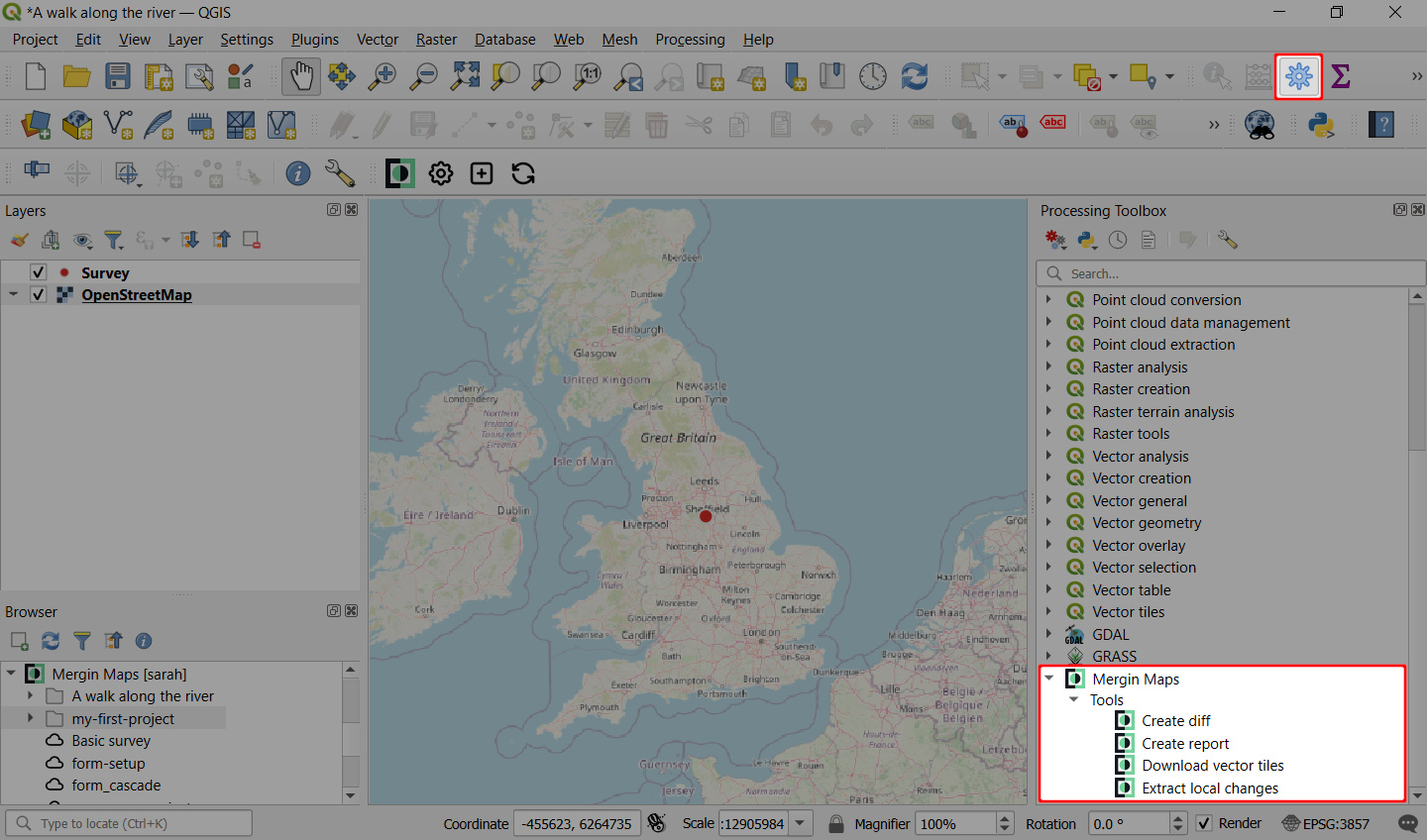Open the Processing Toolbox gear icon
The height and width of the screenshot is (840, 1427).
pos(1298,76)
